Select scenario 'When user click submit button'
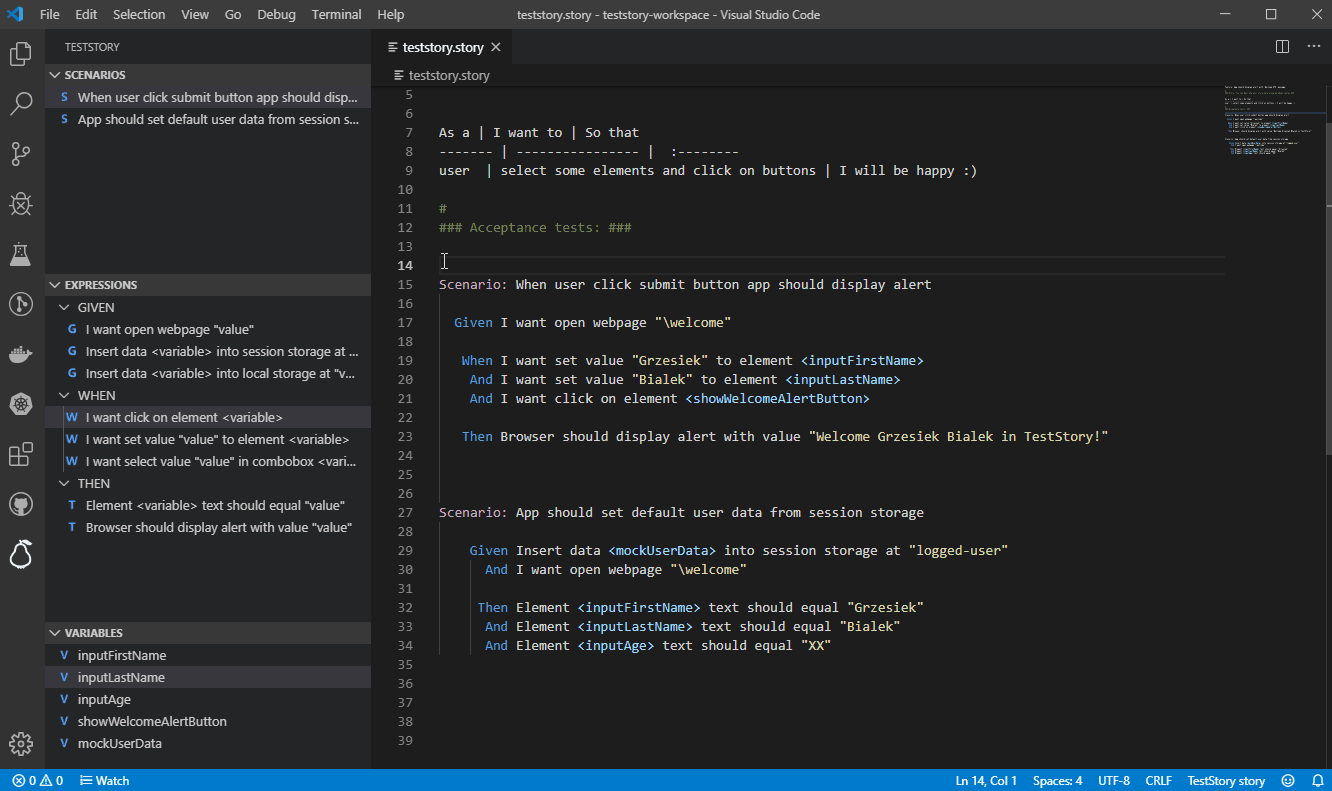This screenshot has width=1332, height=791. 208,98
